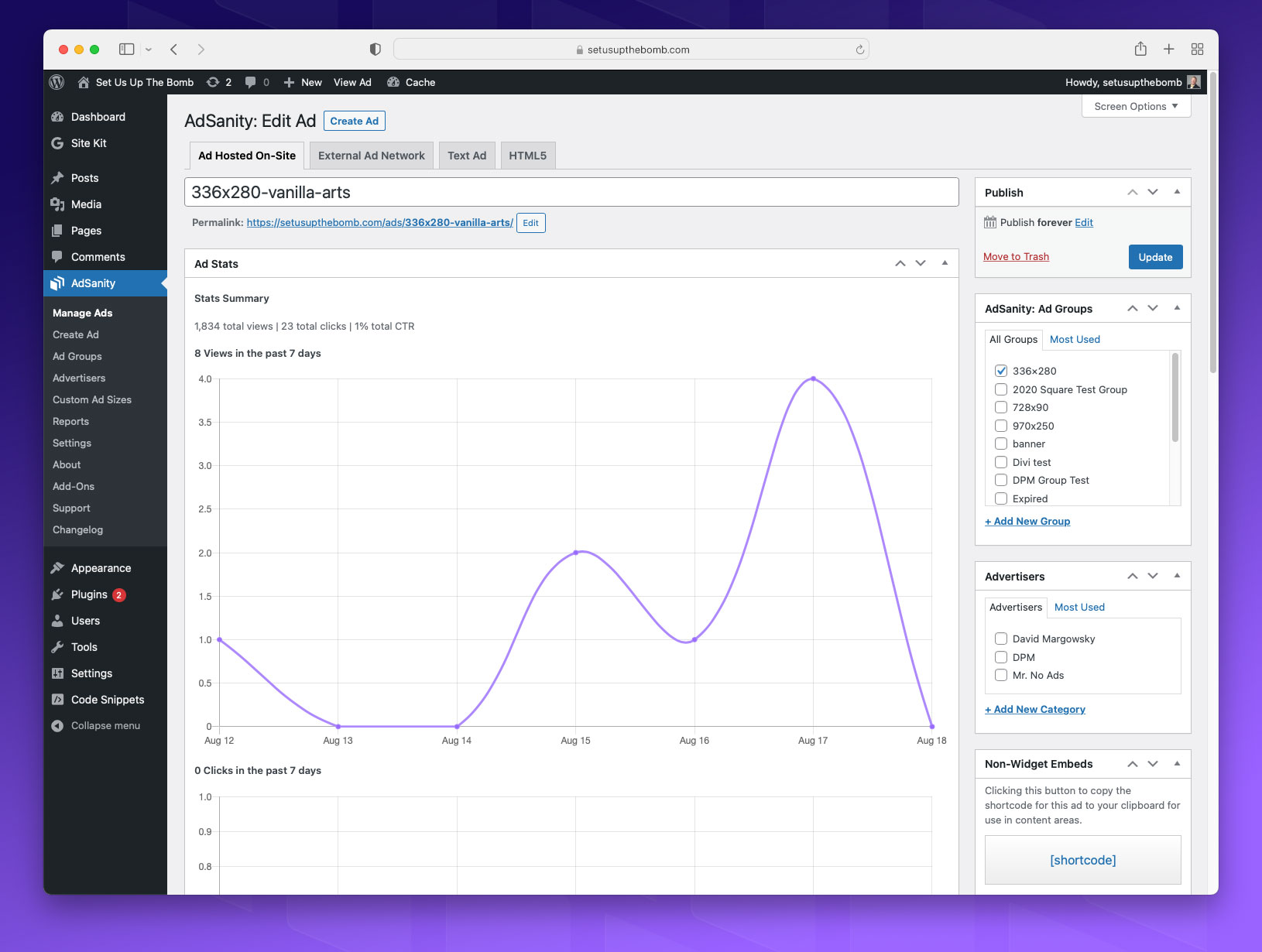This screenshot has height=952, width=1262.
Task: Enable the David Margowsky advertiser checkbox
Action: point(1000,639)
